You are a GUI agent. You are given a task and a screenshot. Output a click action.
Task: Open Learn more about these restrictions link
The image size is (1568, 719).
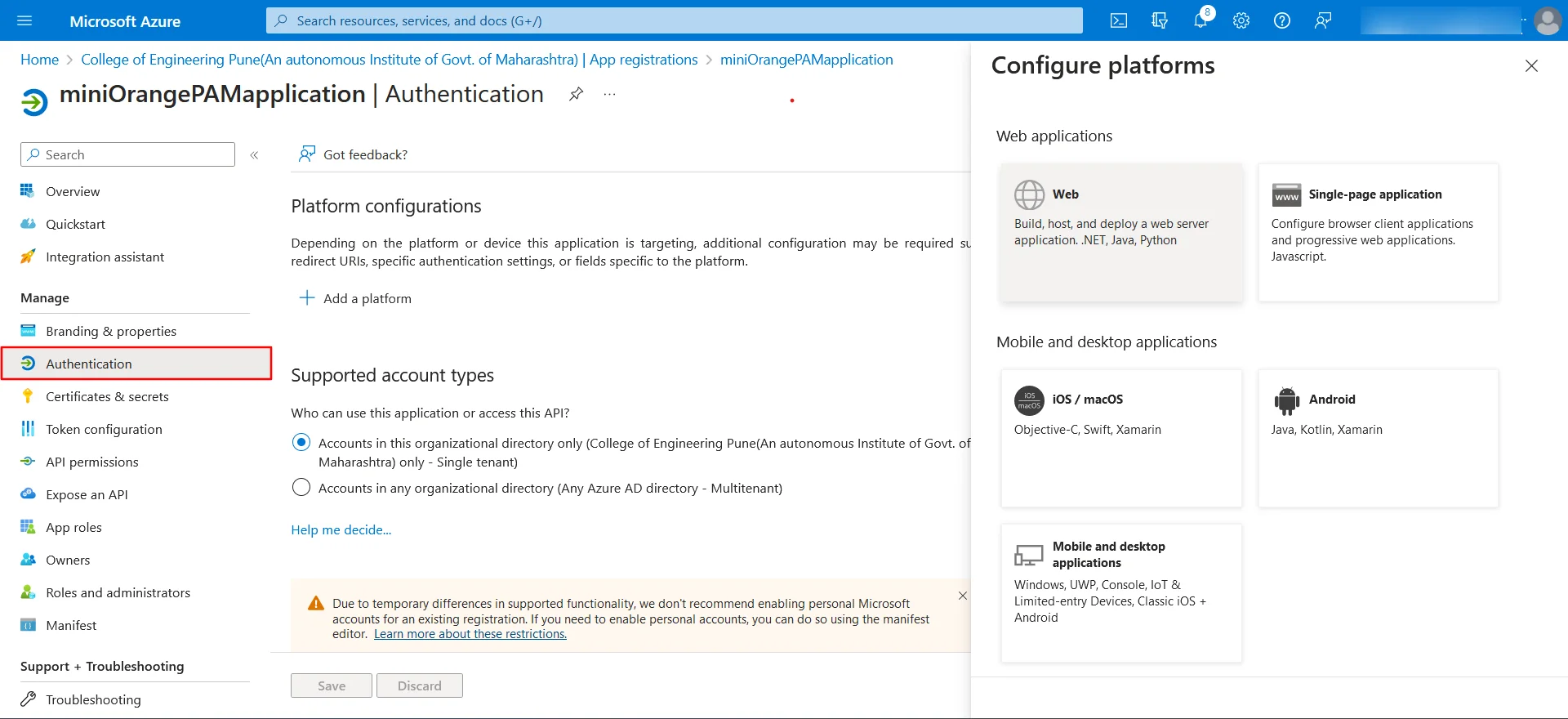470,634
